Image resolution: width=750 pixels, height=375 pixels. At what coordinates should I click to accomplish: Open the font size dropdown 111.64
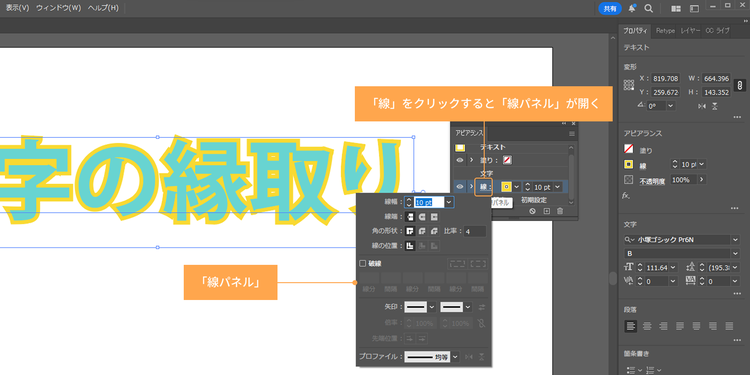coord(673,267)
